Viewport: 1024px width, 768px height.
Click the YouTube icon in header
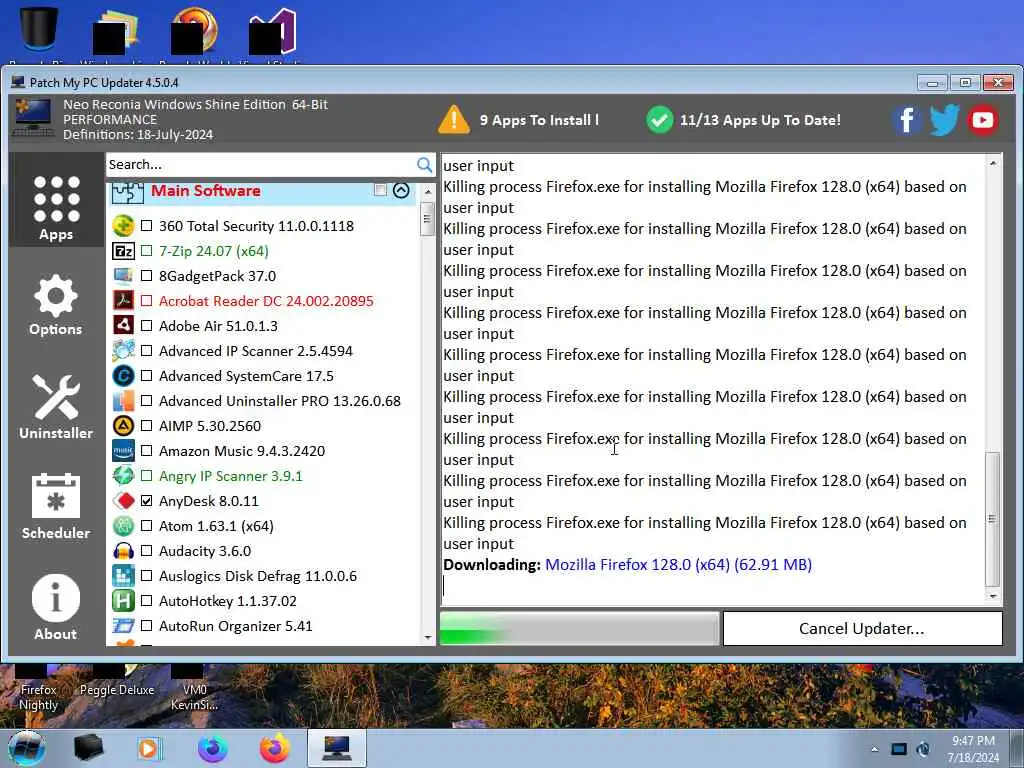coord(982,120)
